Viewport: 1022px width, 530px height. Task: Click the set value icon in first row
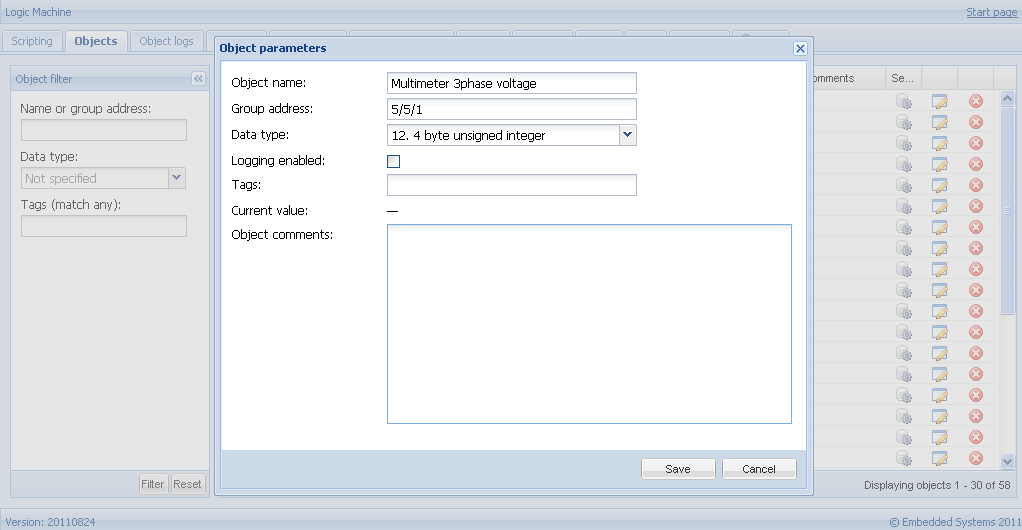tap(904, 101)
